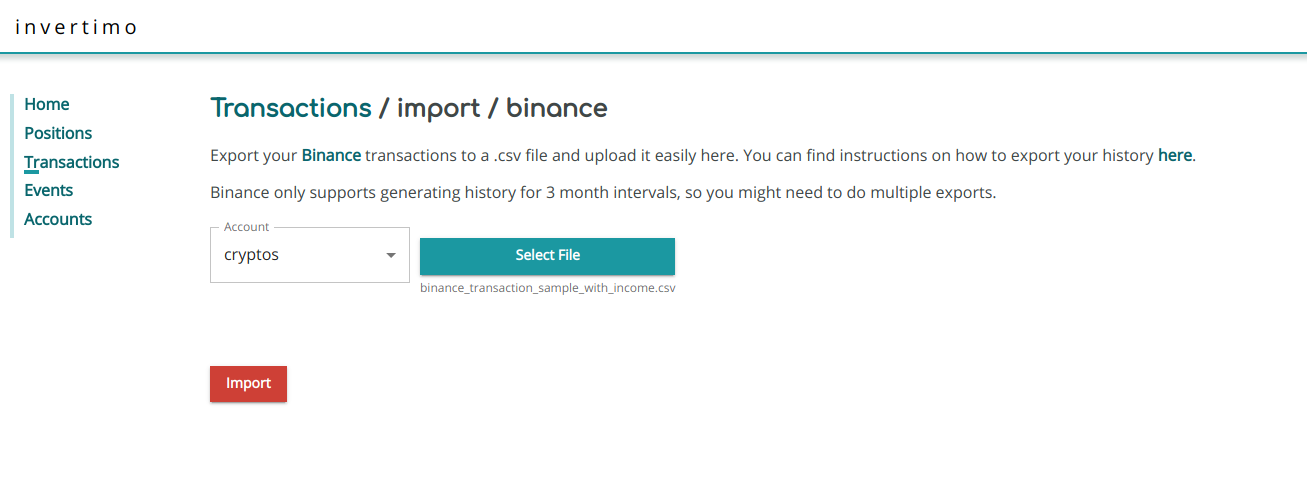This screenshot has height=490, width=1307.
Task: Click the 3 month intervals notice text
Action: 603,193
